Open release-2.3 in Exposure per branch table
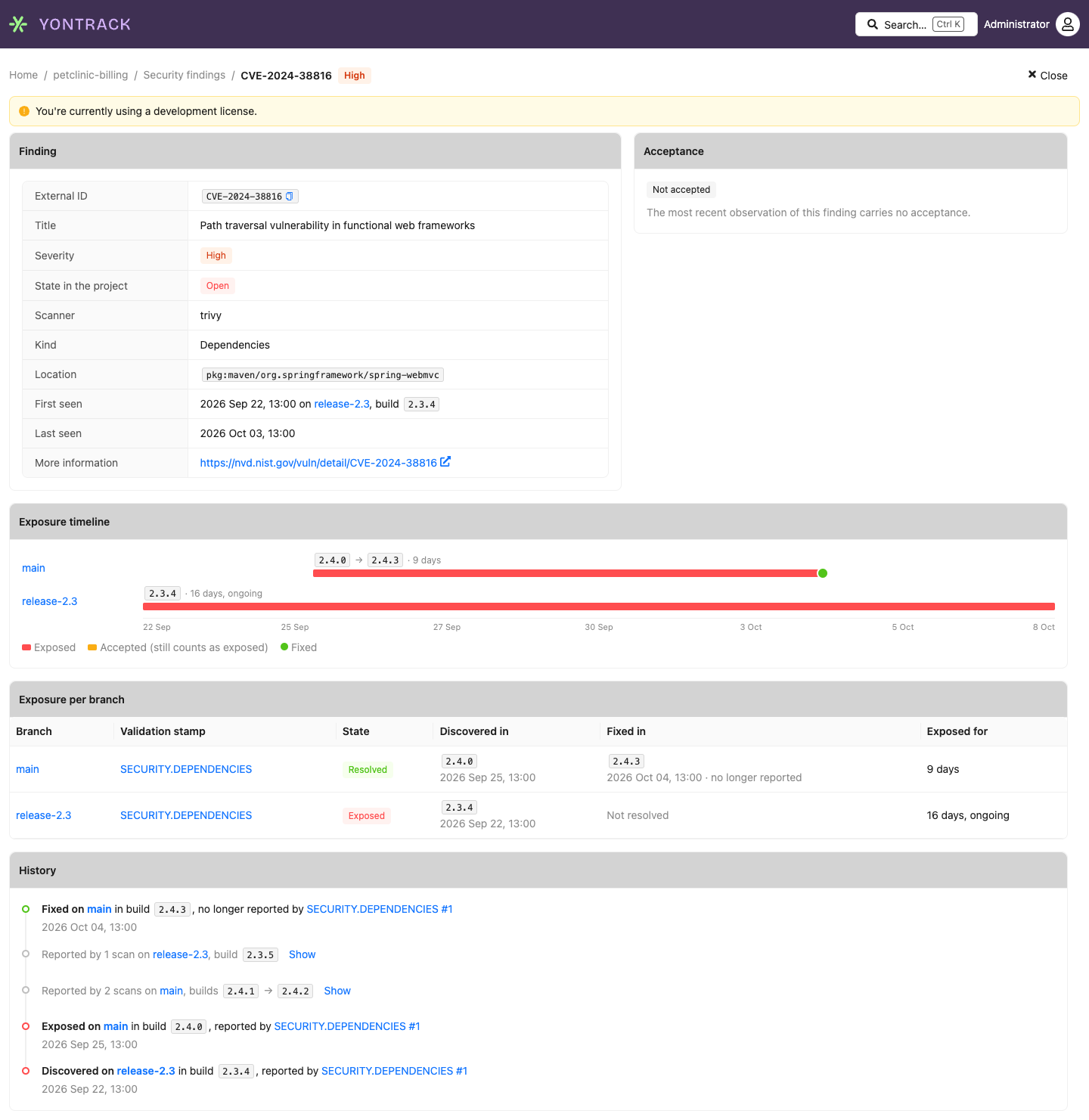Viewport: 1089px width, 1120px height. (44, 815)
